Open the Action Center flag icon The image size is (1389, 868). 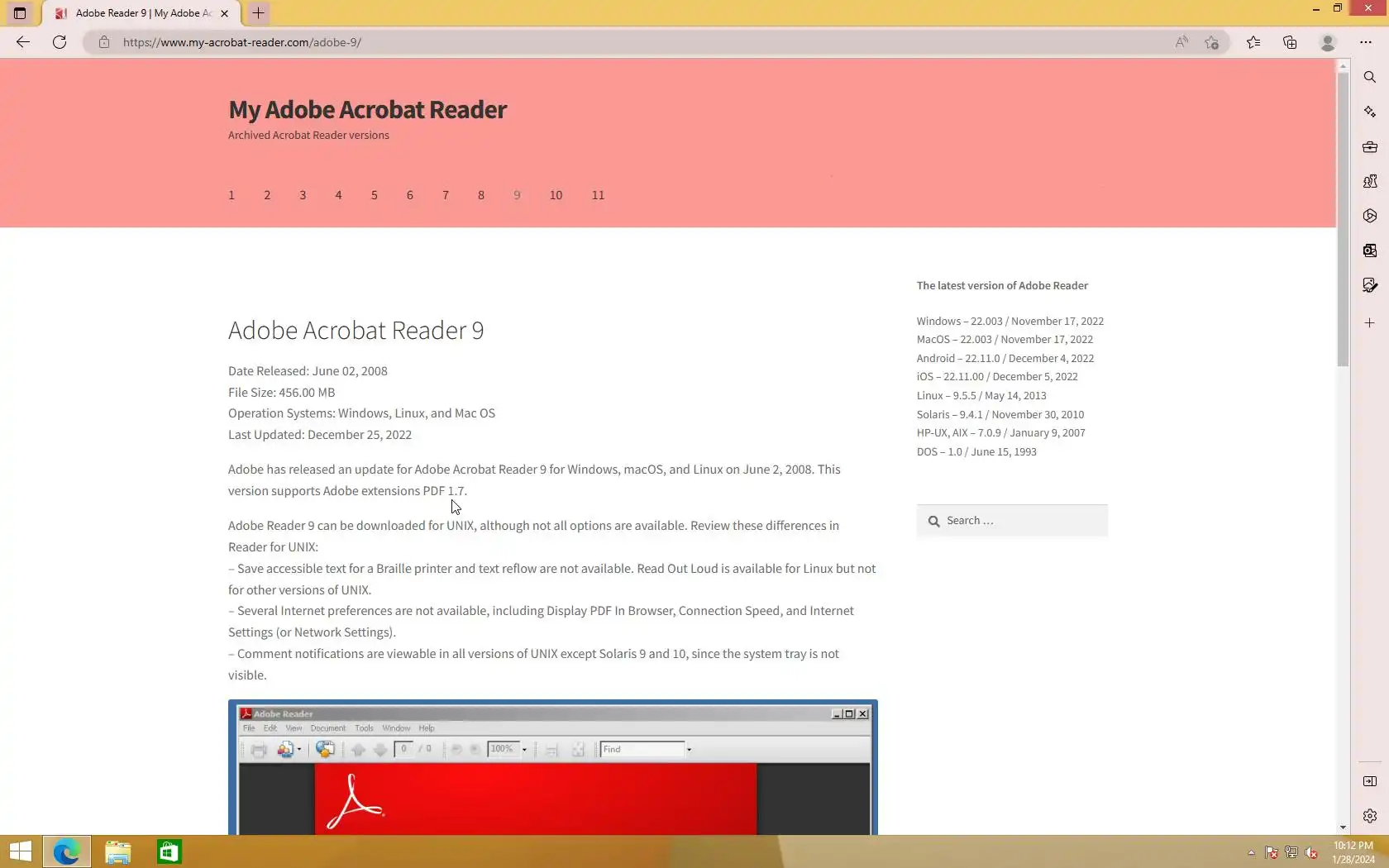tap(1272, 852)
